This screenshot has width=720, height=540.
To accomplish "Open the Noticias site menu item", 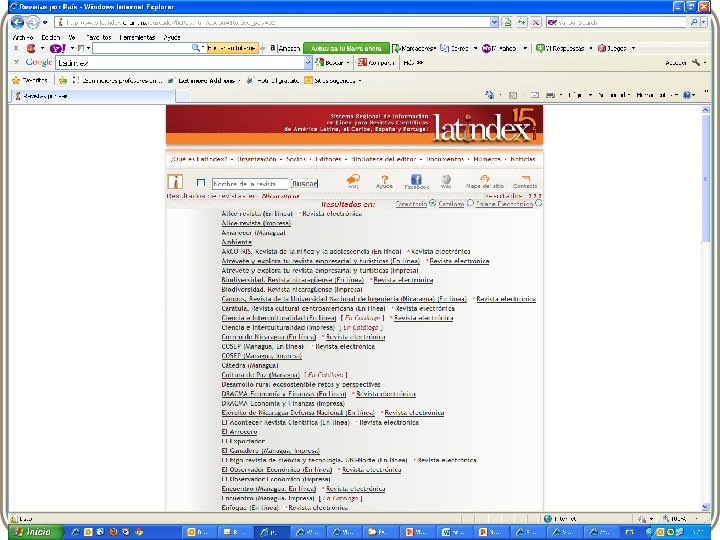I will (x=523, y=159).
